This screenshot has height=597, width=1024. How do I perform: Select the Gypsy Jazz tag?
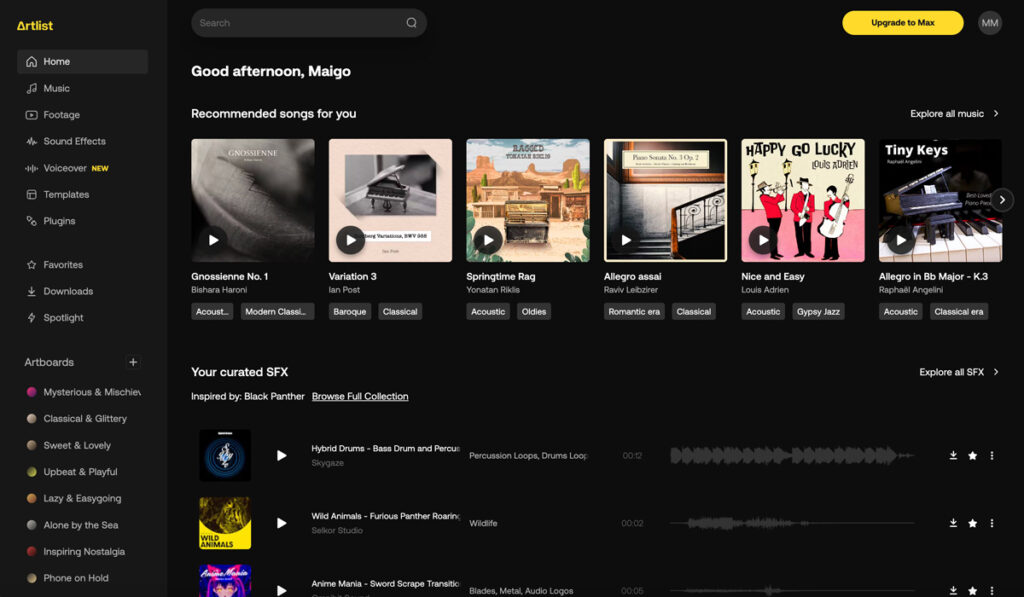[x=818, y=312]
